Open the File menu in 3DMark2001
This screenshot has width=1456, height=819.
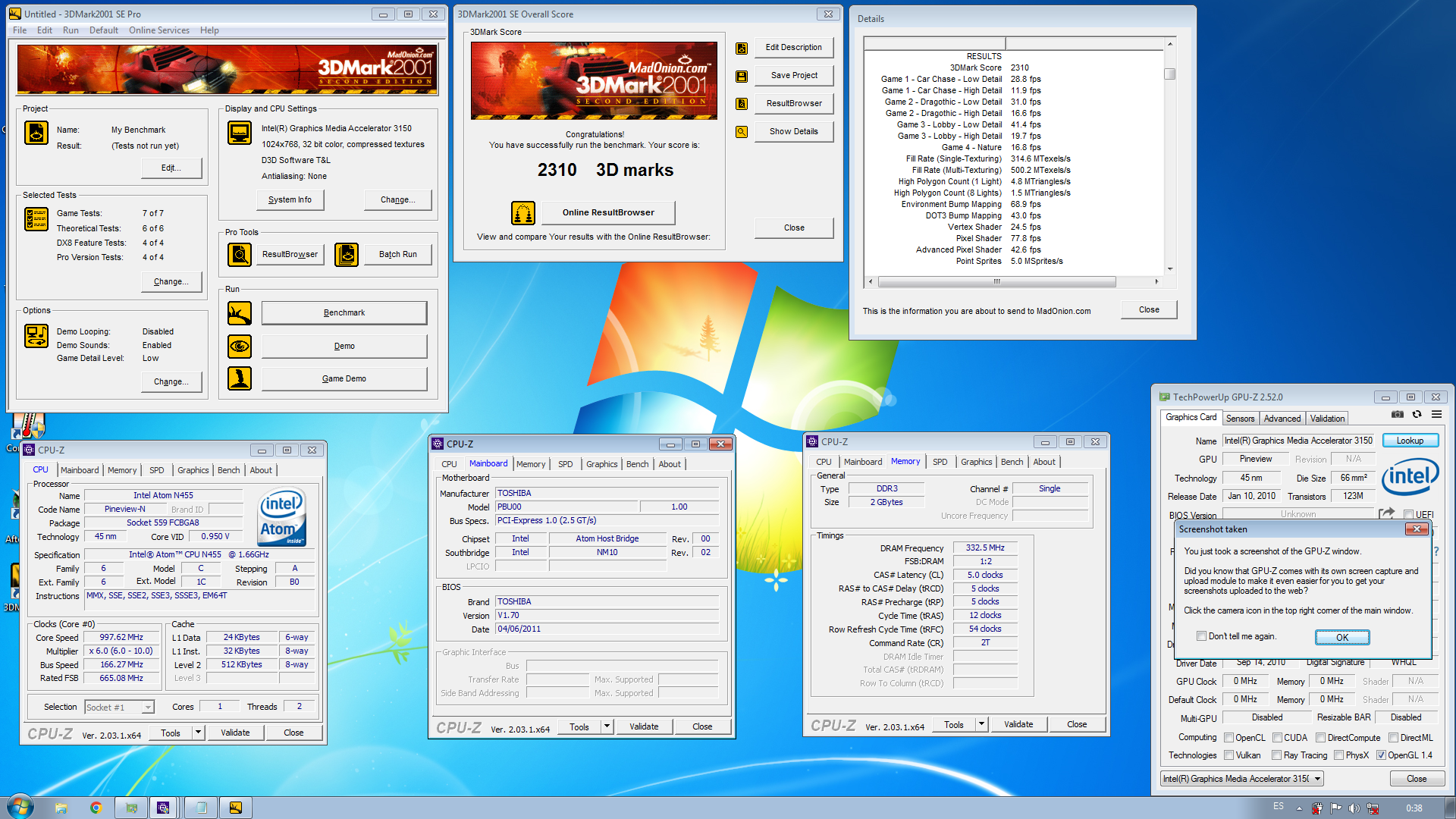[20, 30]
